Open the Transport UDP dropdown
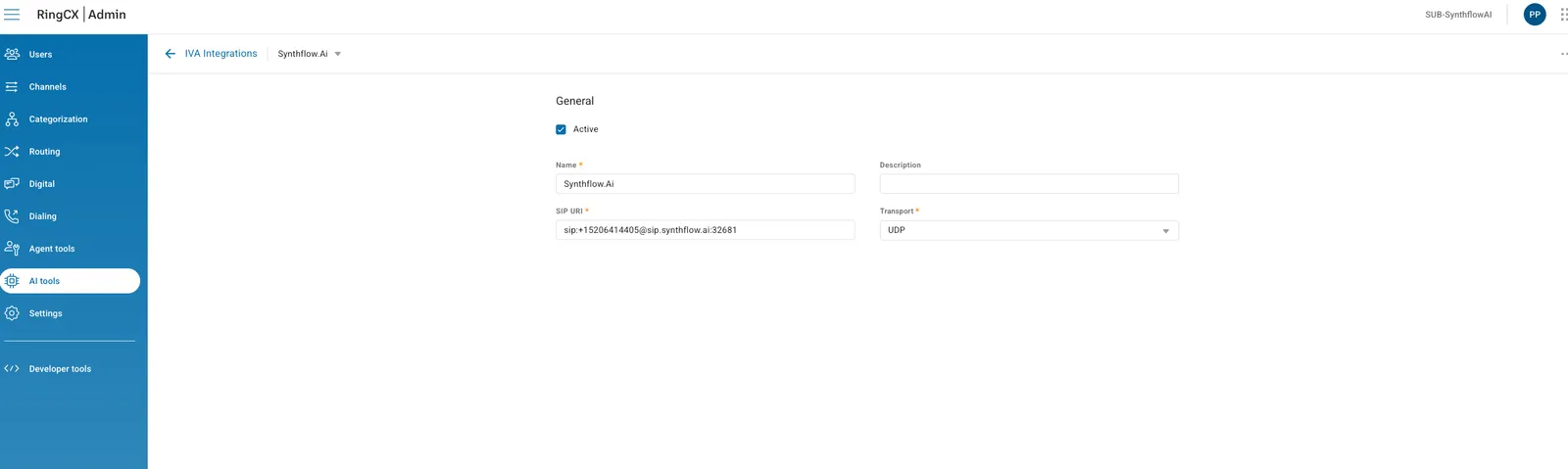 pos(1029,230)
